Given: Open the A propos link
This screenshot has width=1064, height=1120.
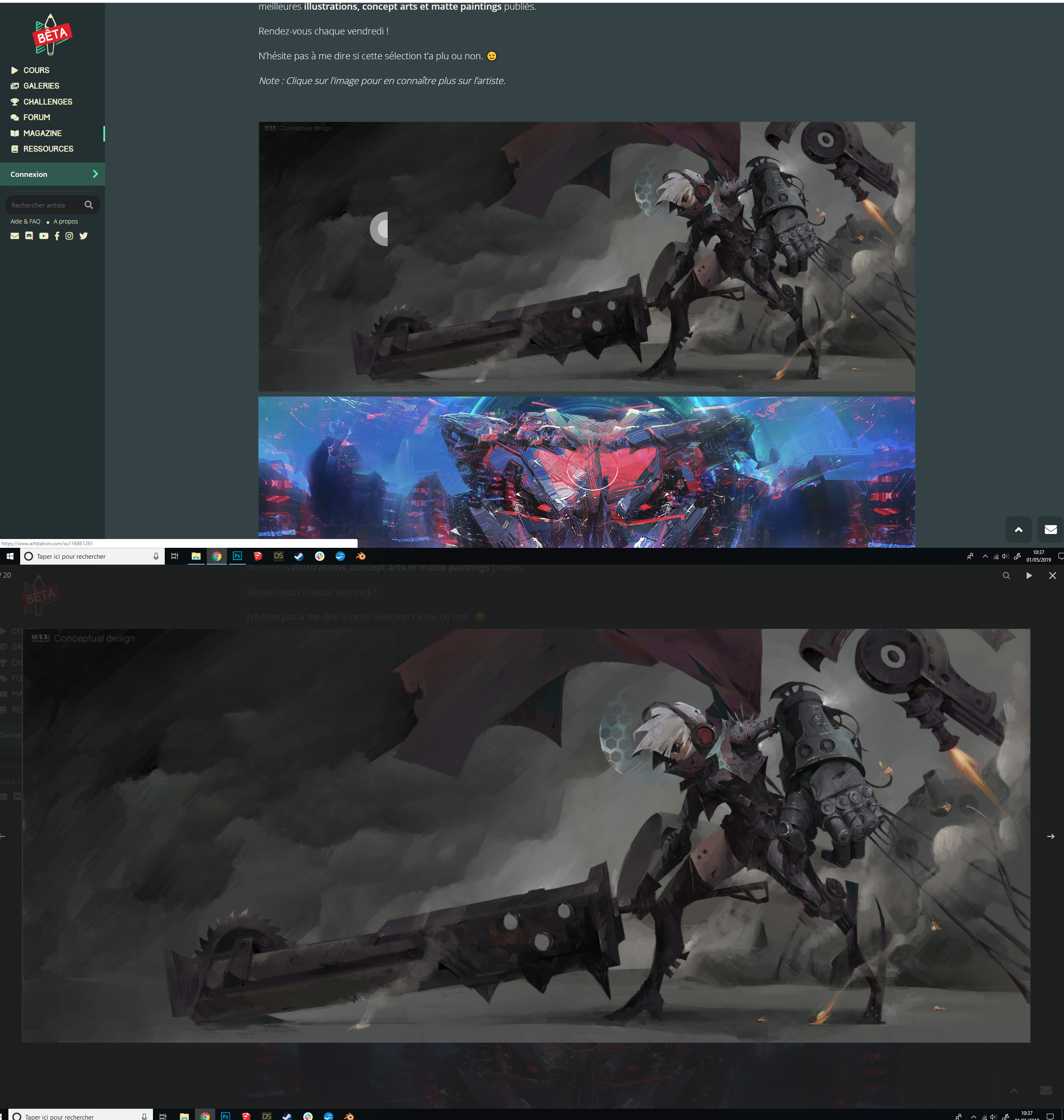Looking at the screenshot, I should point(66,221).
